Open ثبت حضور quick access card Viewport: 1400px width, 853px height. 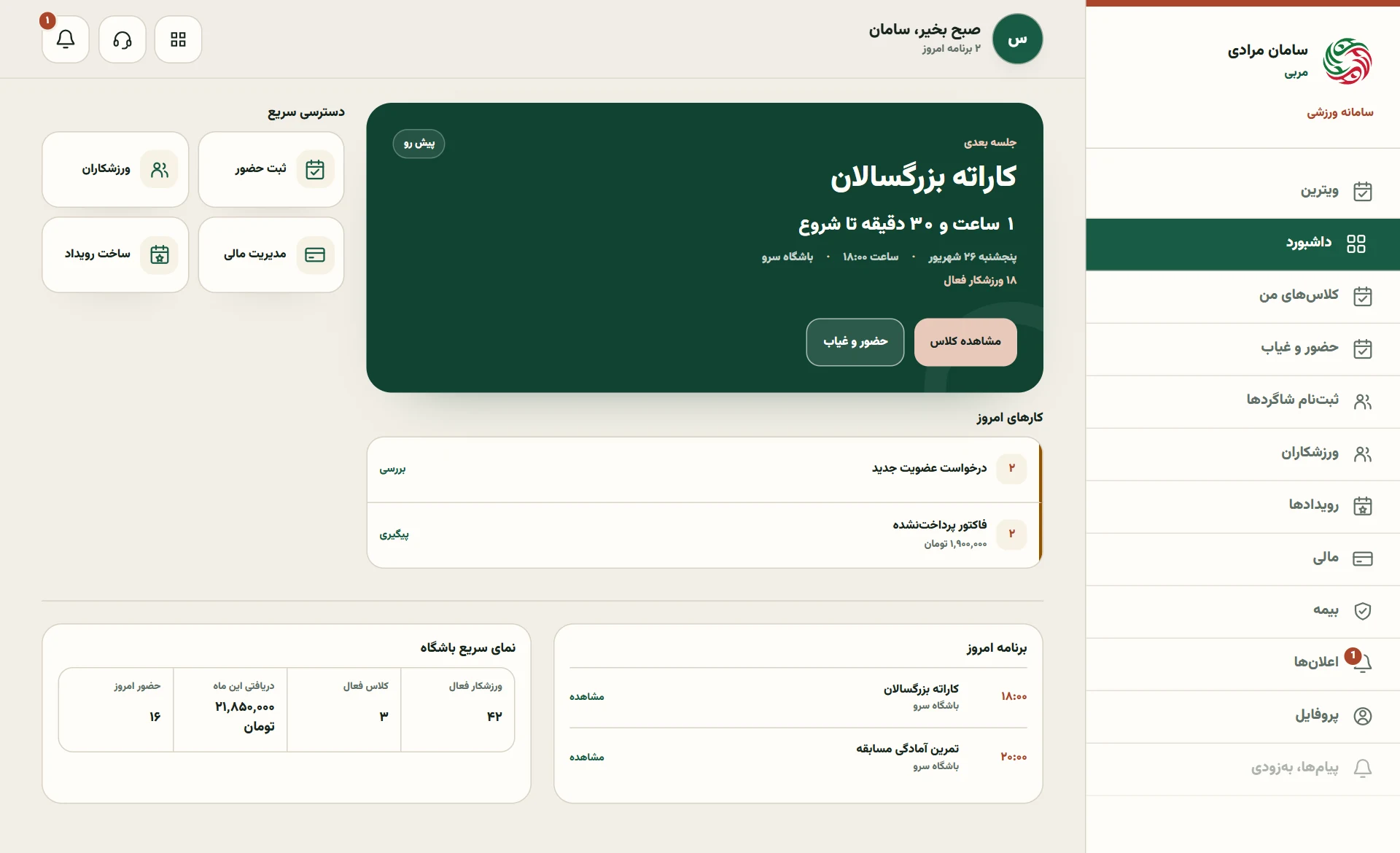pos(271,169)
